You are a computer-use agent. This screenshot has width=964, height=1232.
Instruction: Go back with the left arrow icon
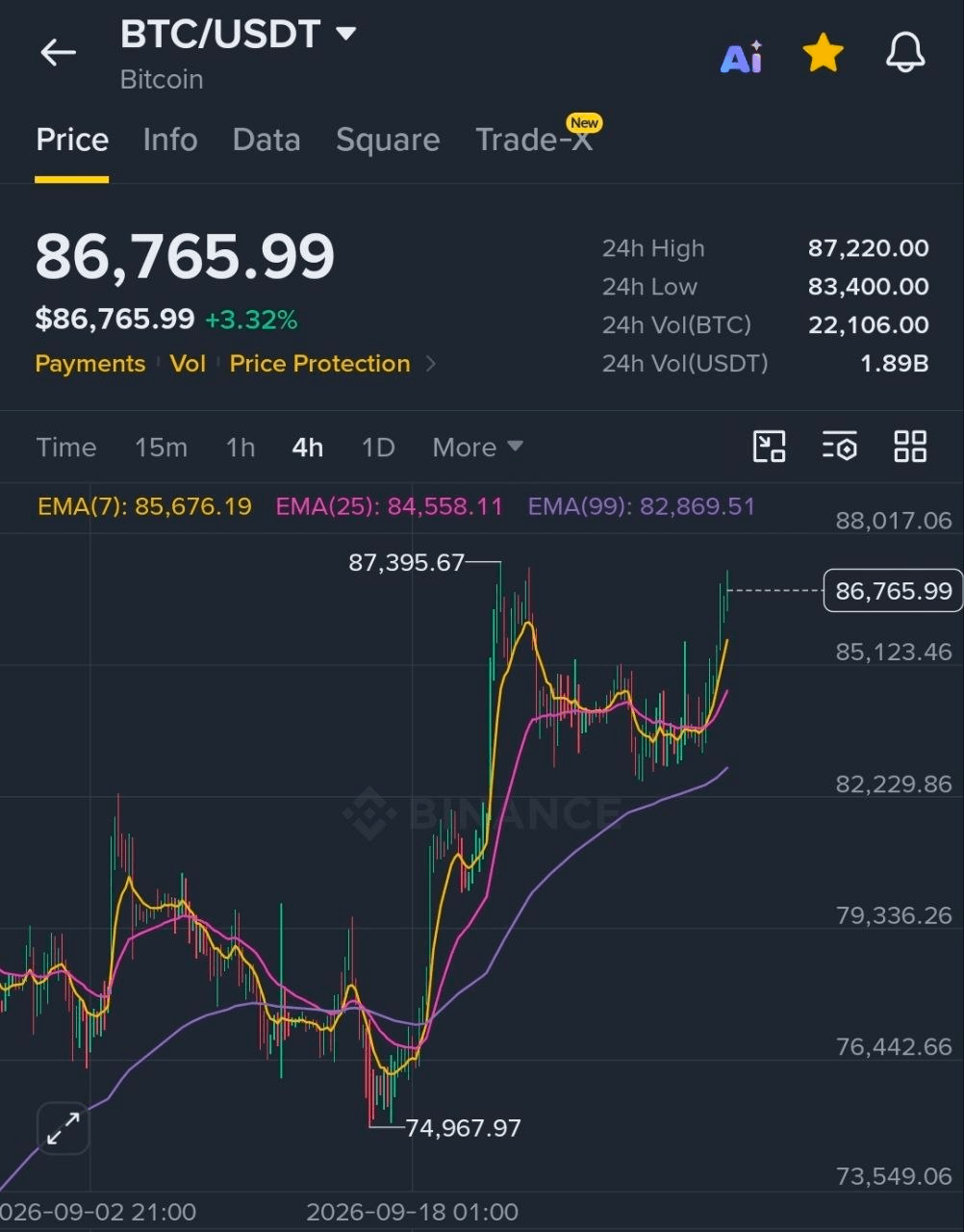tap(58, 53)
